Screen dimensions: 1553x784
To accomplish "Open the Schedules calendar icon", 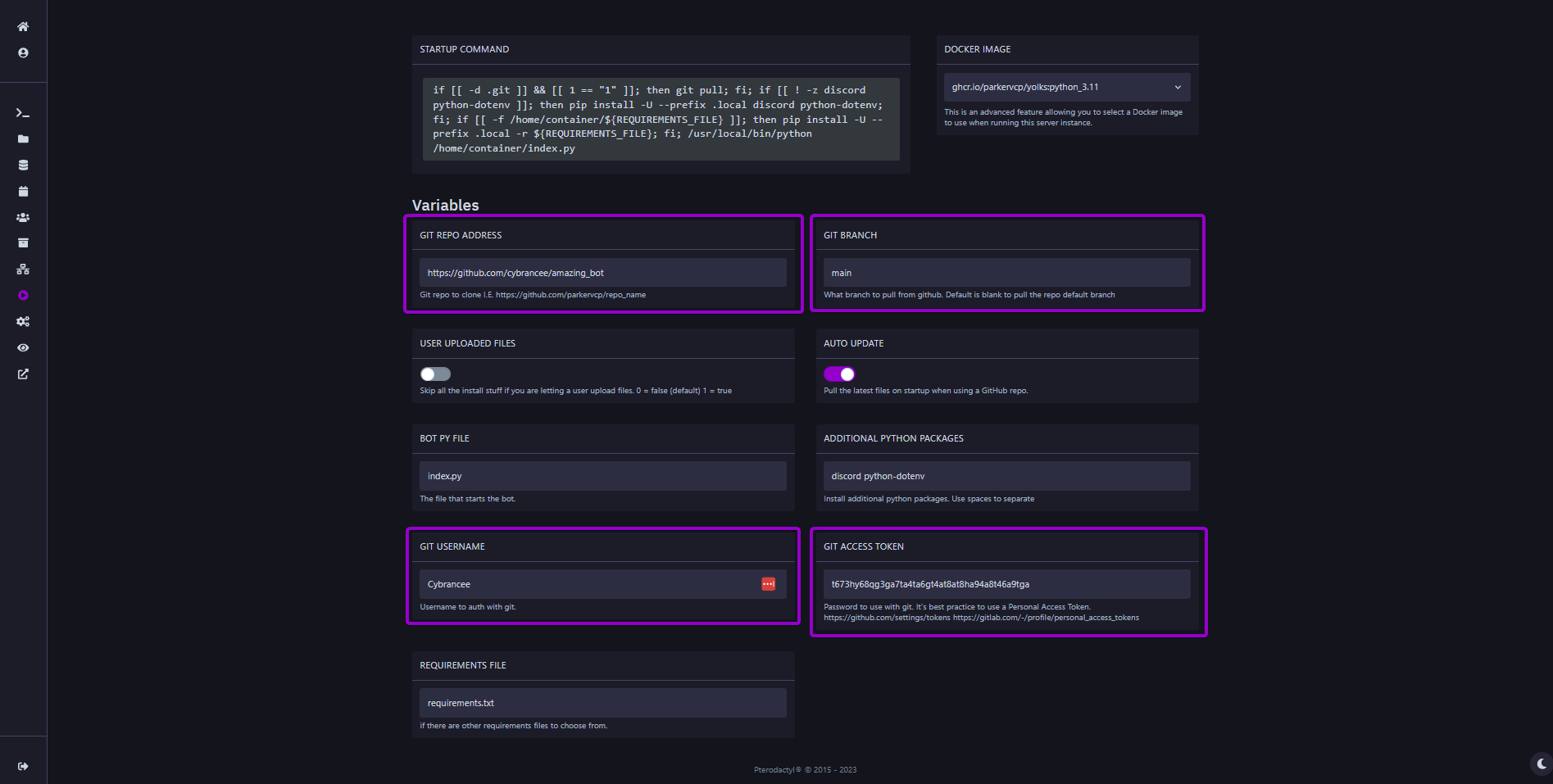I will pyautogui.click(x=23, y=191).
